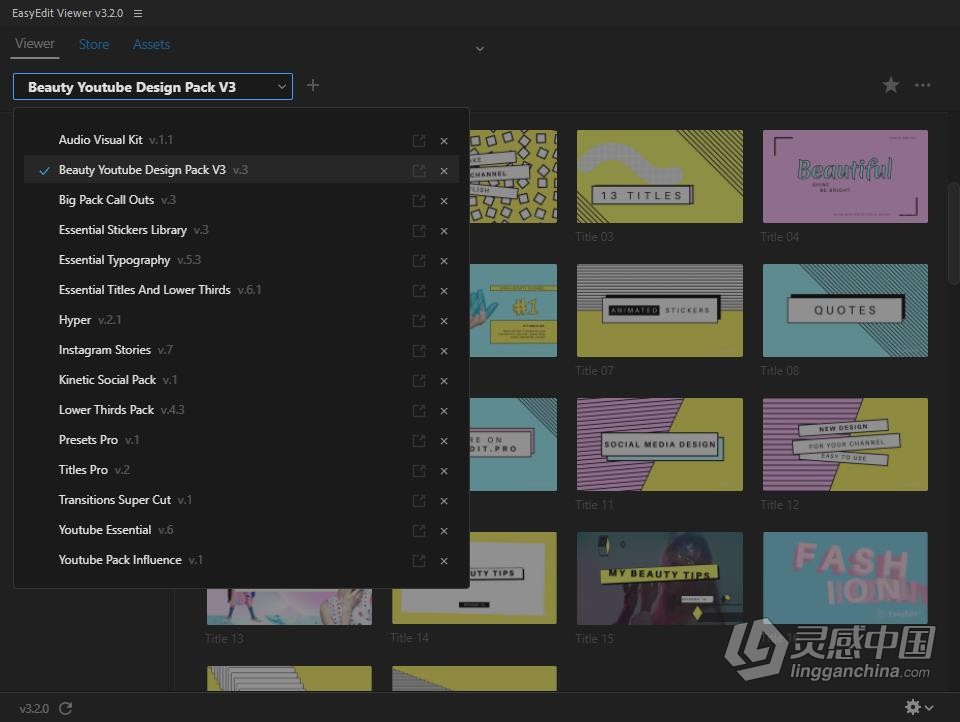Select the Hyper pack entry
This screenshot has height=722, width=960.
[x=241, y=320]
